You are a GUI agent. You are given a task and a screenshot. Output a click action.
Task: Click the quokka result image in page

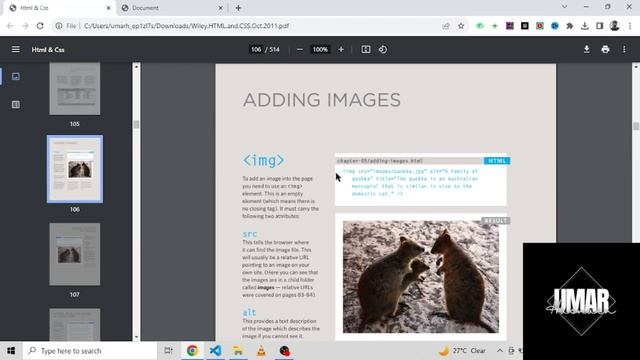(x=420, y=277)
